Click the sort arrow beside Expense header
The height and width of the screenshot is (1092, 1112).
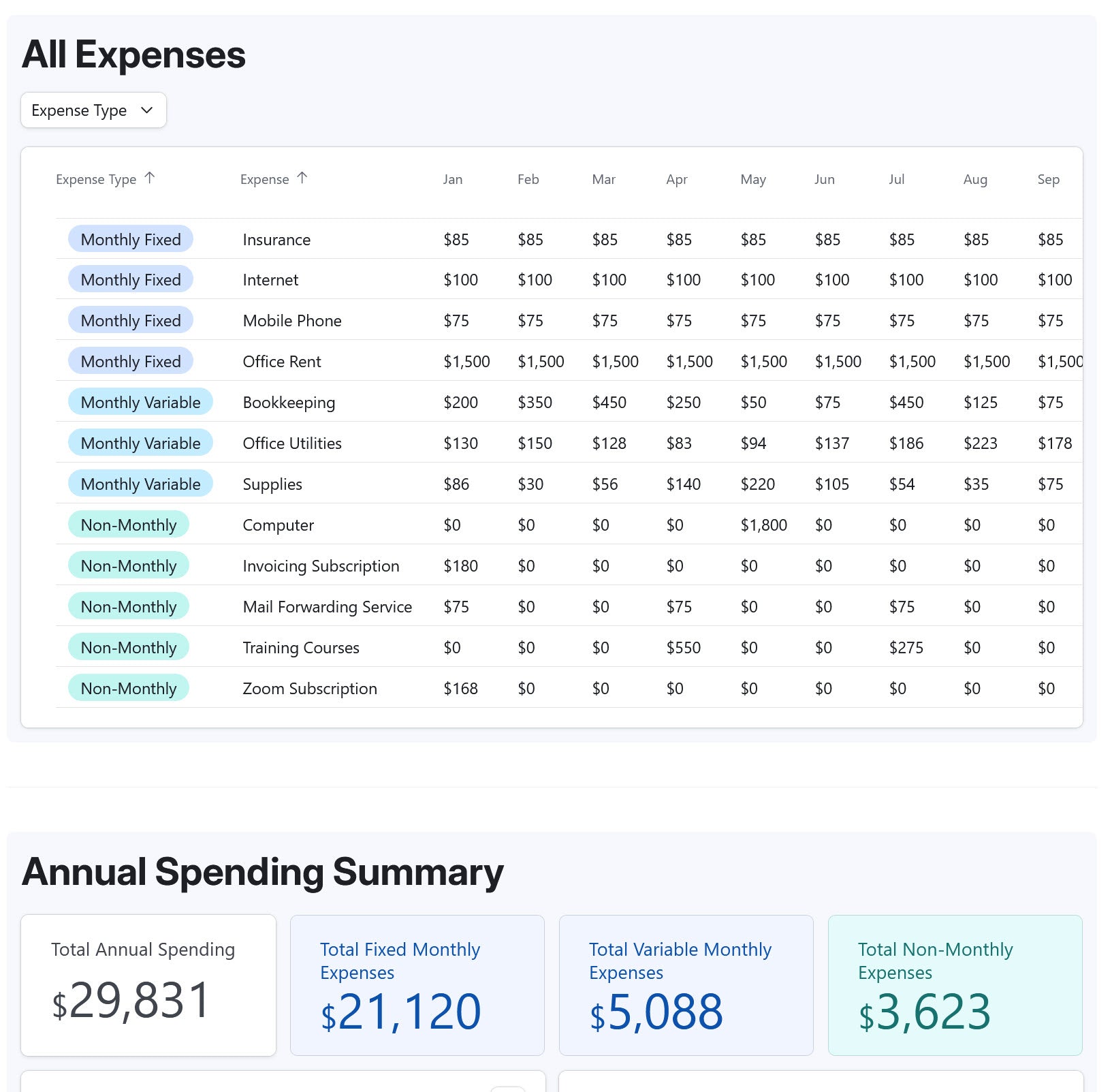click(x=302, y=178)
